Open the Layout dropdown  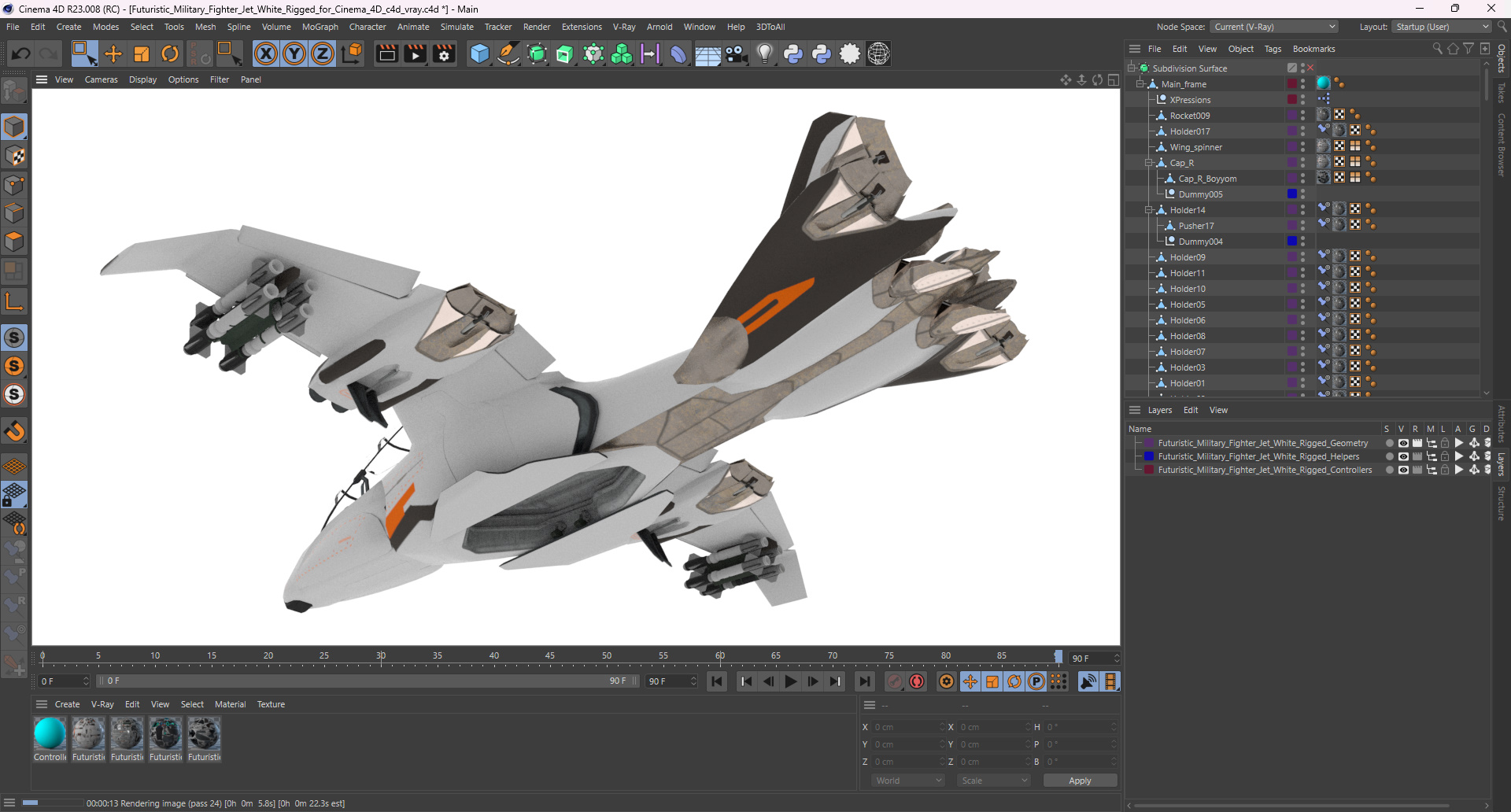[1442, 27]
